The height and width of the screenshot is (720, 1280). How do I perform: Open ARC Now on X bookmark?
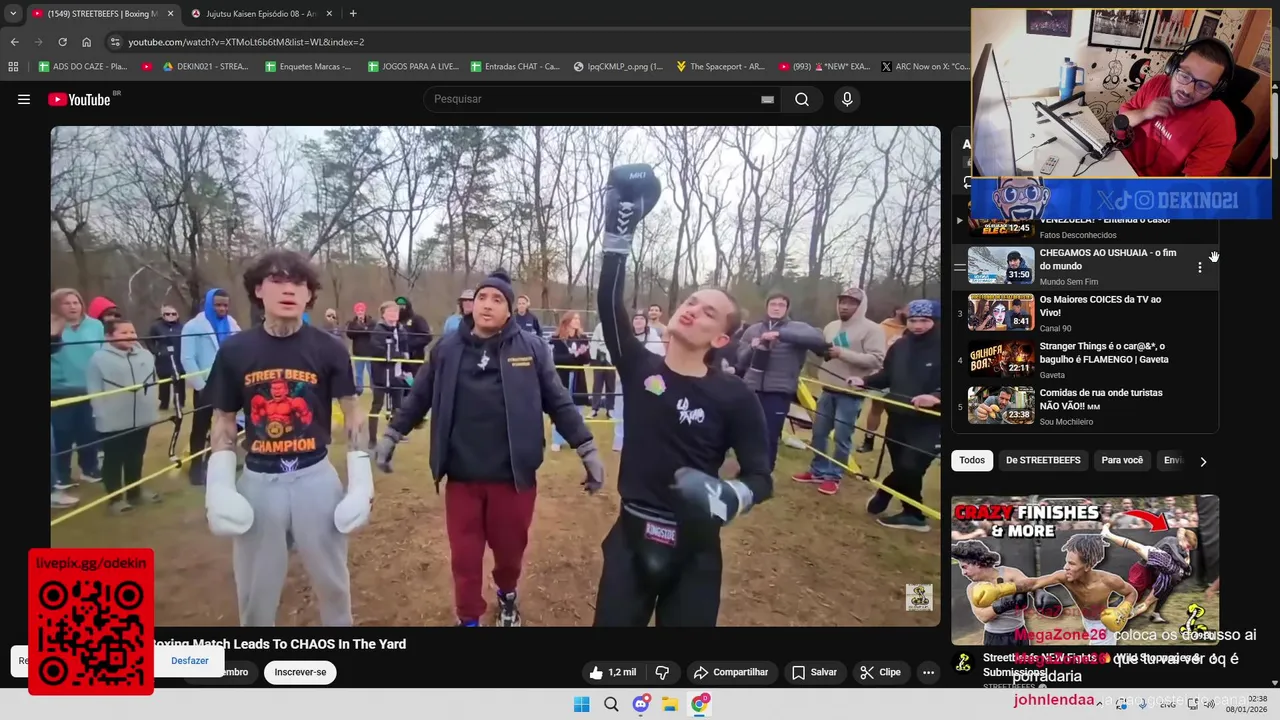(925, 66)
